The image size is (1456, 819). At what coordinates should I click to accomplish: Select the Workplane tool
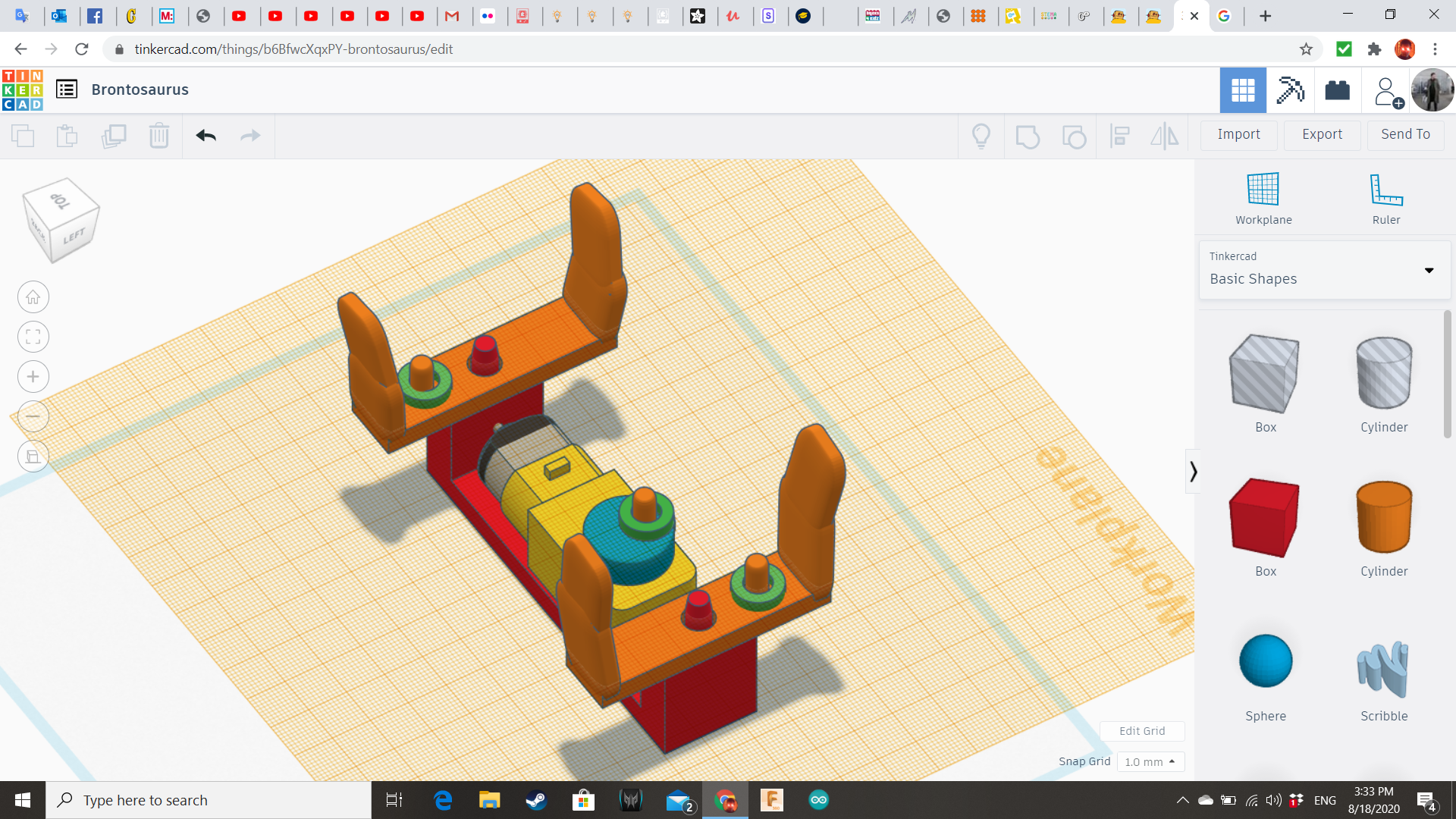pos(1262,197)
